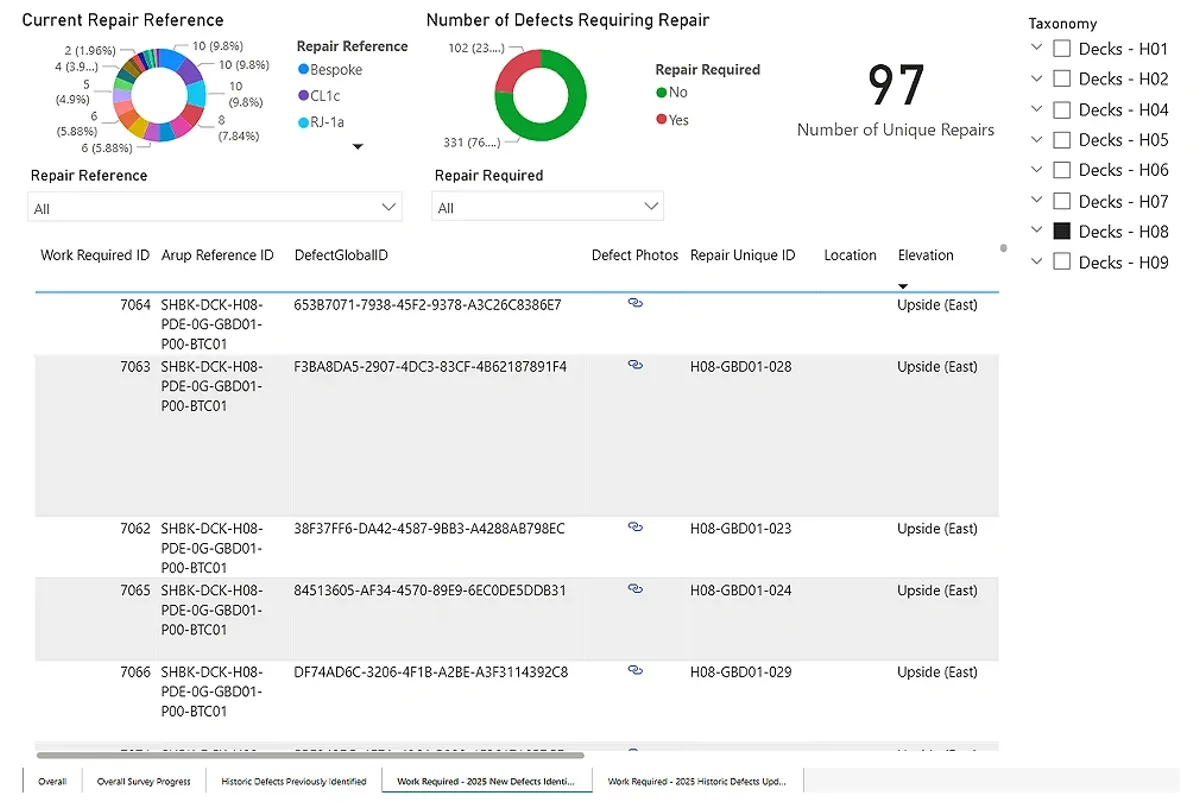Uncheck the Decks - H08 checkbox
Screen dimensions: 1200x802
1061,231
